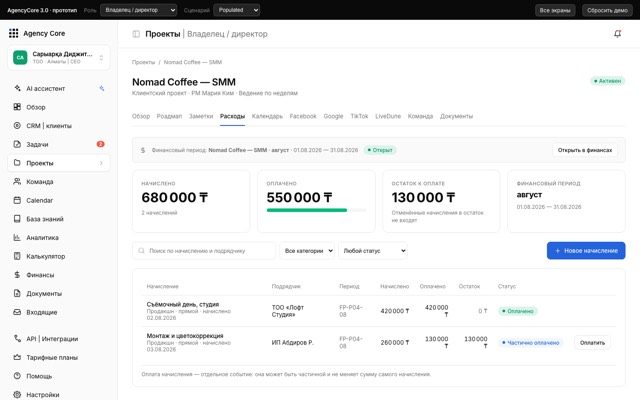Click the Тарифные планы icon
The height and width of the screenshot is (400, 640).
[x=17, y=357]
